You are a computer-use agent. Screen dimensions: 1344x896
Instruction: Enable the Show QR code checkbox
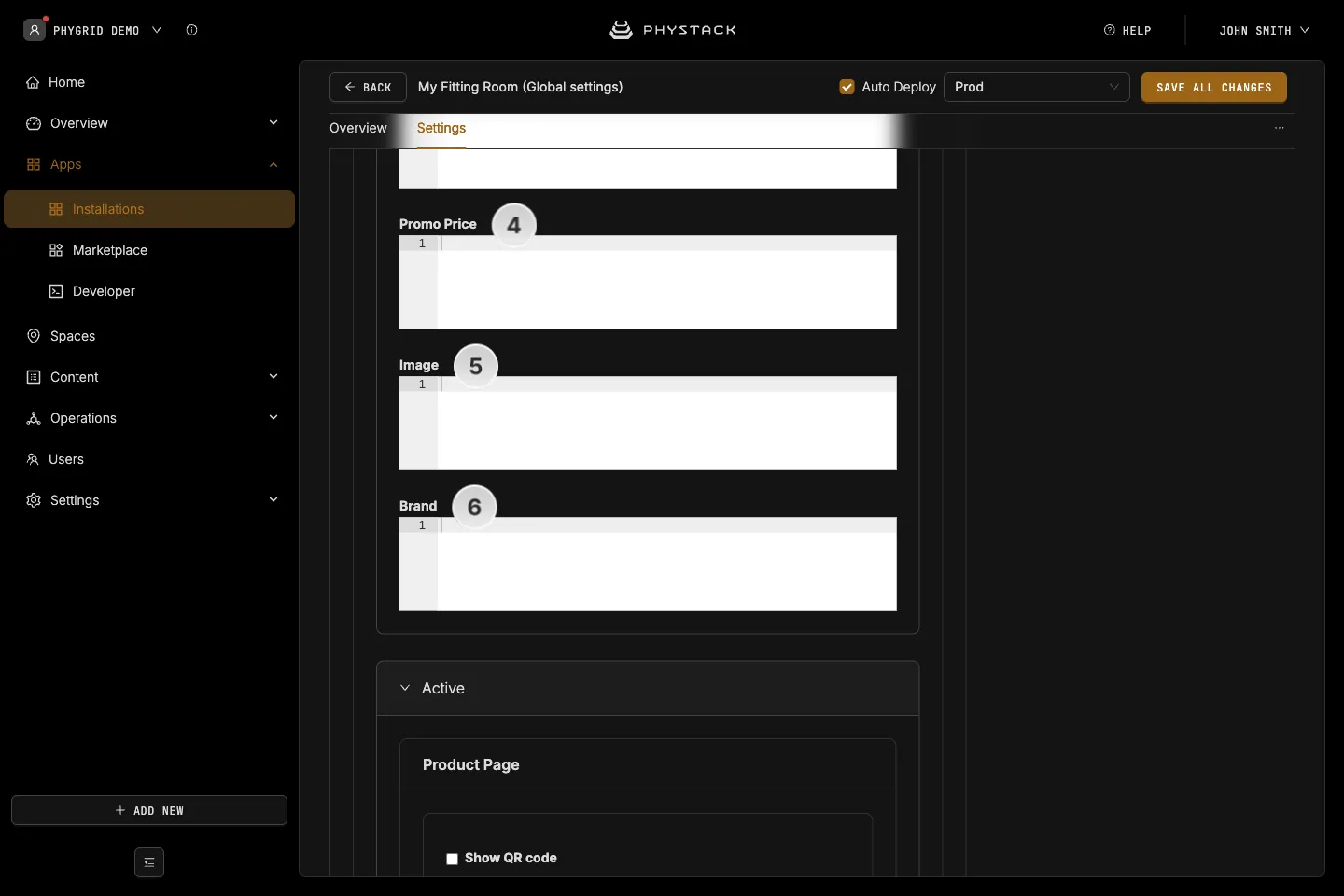tap(452, 859)
